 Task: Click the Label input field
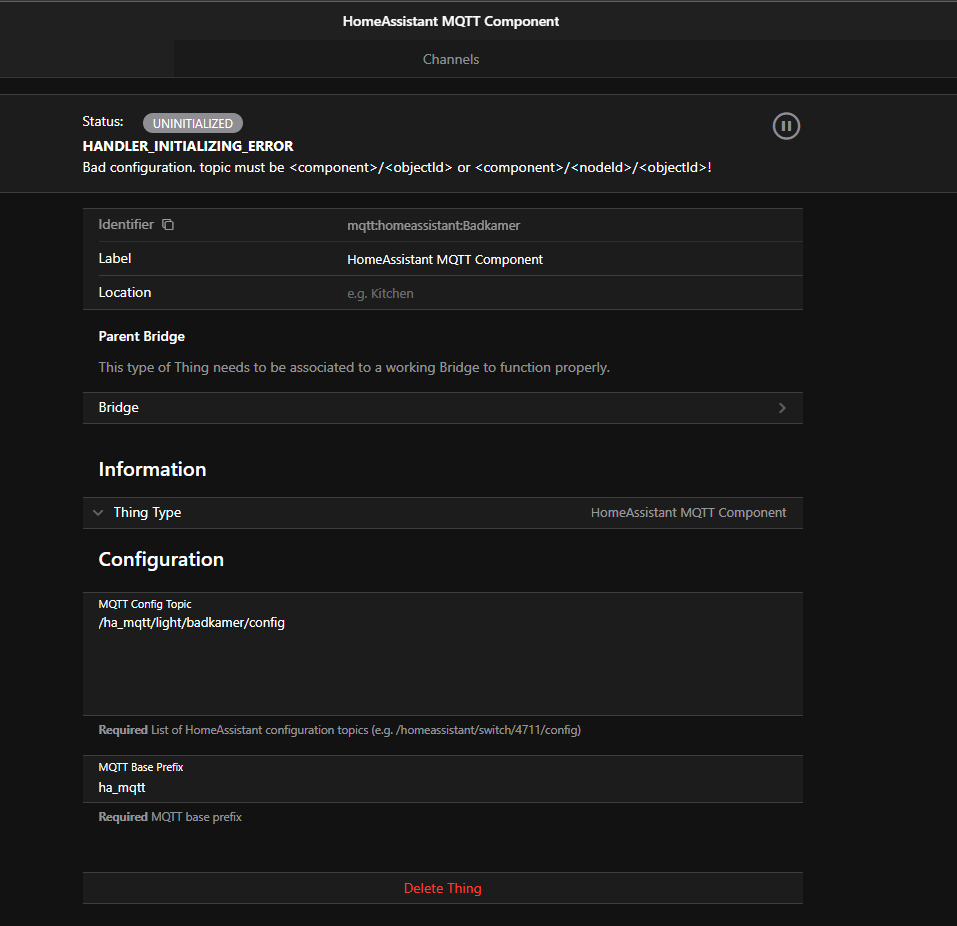click(x=570, y=259)
